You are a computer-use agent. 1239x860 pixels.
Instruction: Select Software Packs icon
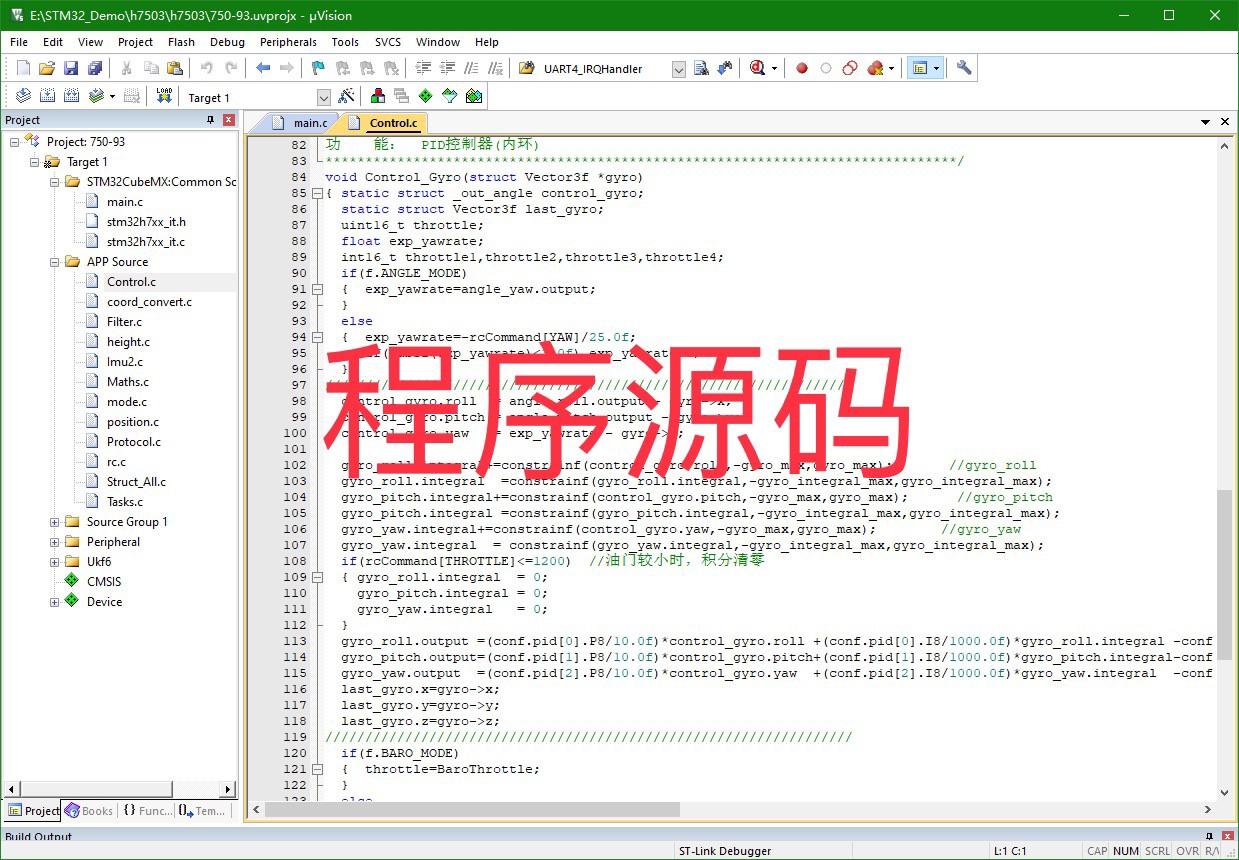click(x=450, y=96)
